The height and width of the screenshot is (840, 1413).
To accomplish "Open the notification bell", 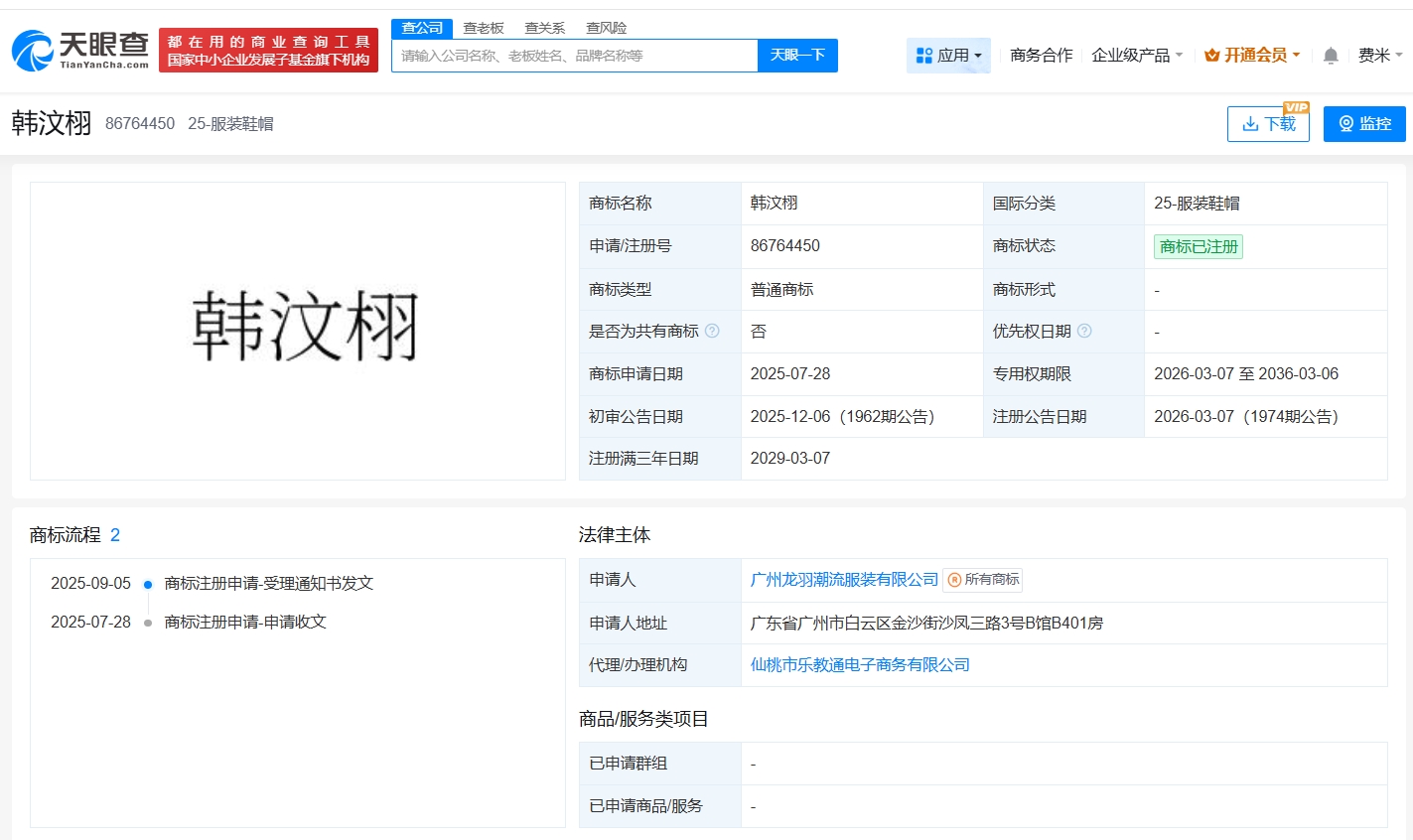I will pyautogui.click(x=1329, y=56).
